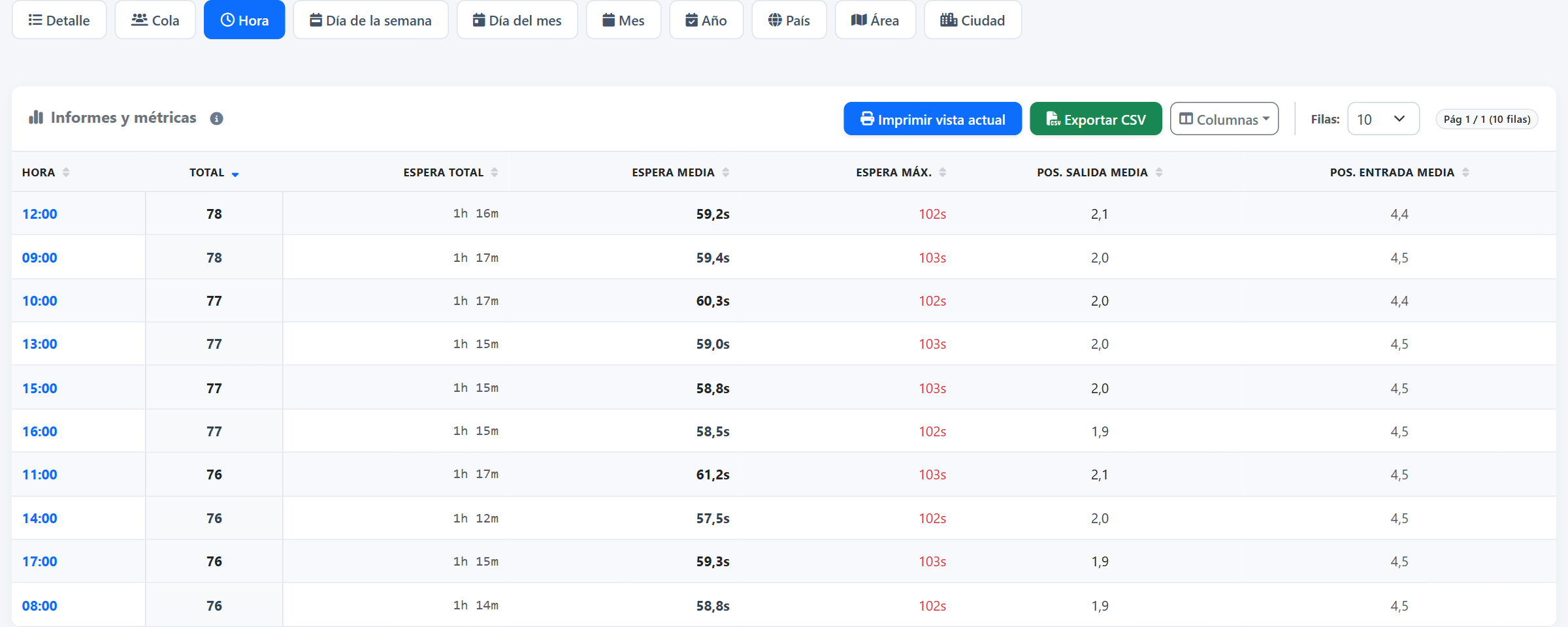The height and width of the screenshot is (627, 1568).
Task: Click the bar chart icon by Informes y métricas
Action: [36, 117]
